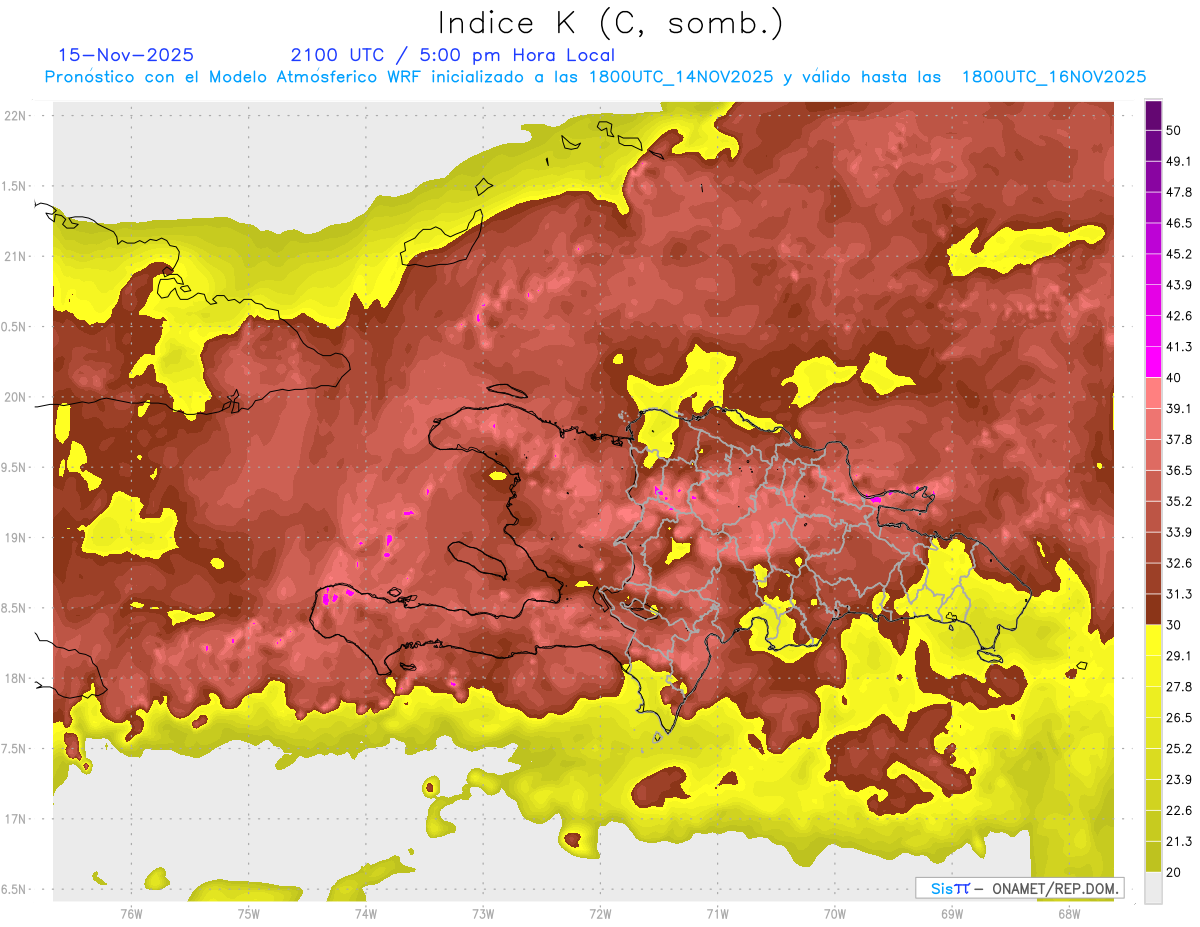Image resolution: width=1200 pixels, height=927 pixels.
Task: Click colorbar value '25.2'
Action: point(1178,748)
